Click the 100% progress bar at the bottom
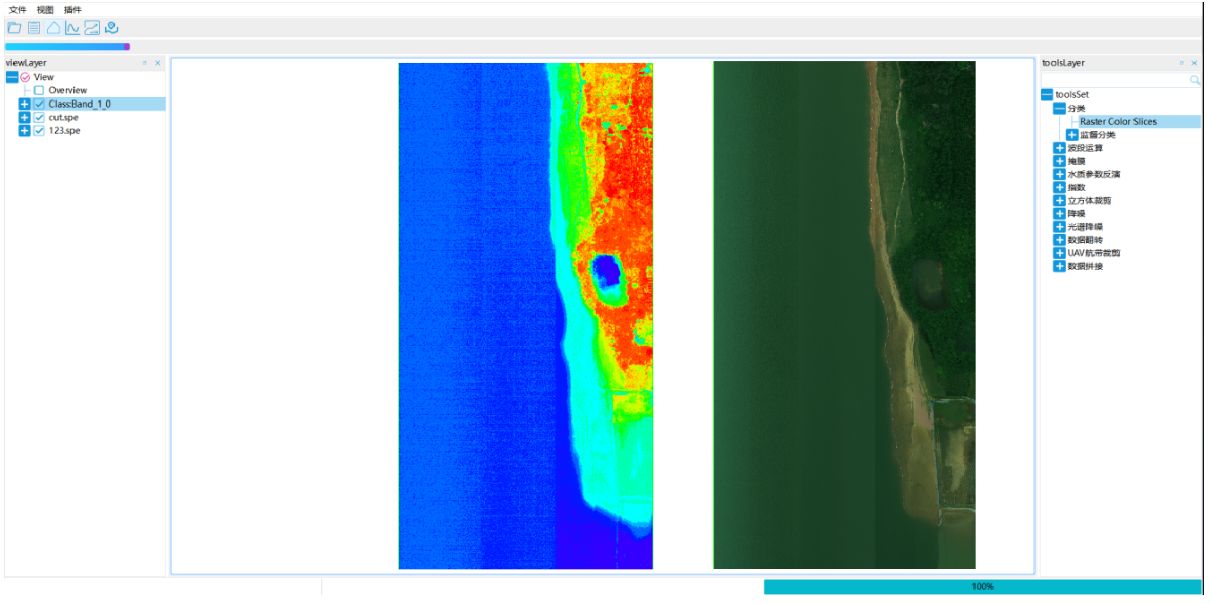Viewport: 1210px width, 603px height. [x=982, y=587]
